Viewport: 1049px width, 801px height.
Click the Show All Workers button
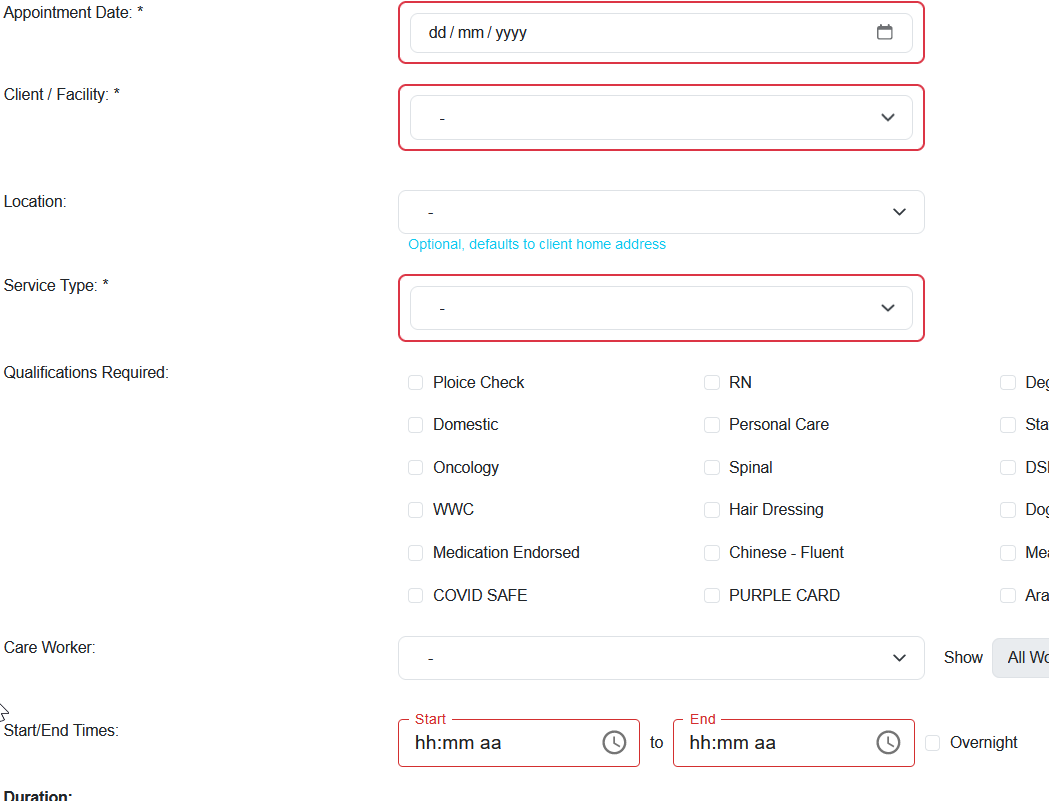(1022, 658)
